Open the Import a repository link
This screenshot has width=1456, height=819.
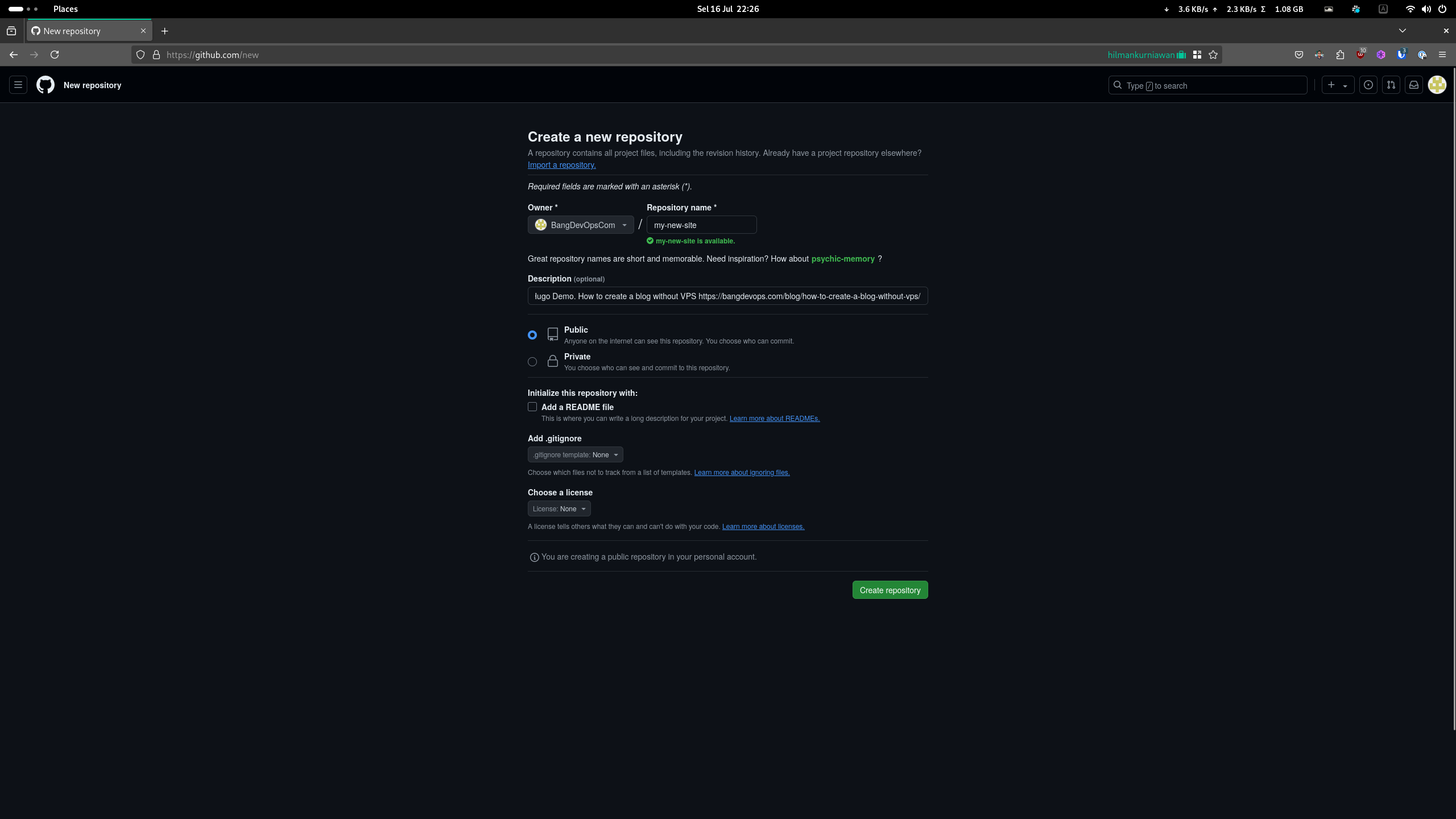561,165
